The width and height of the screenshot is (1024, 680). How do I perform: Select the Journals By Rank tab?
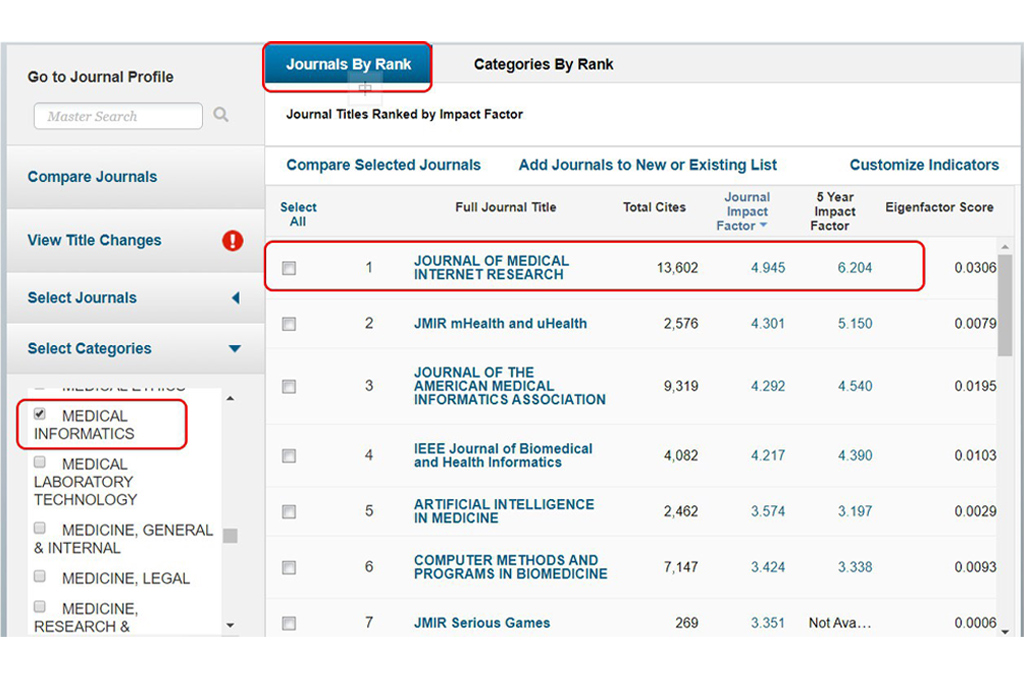tap(348, 64)
